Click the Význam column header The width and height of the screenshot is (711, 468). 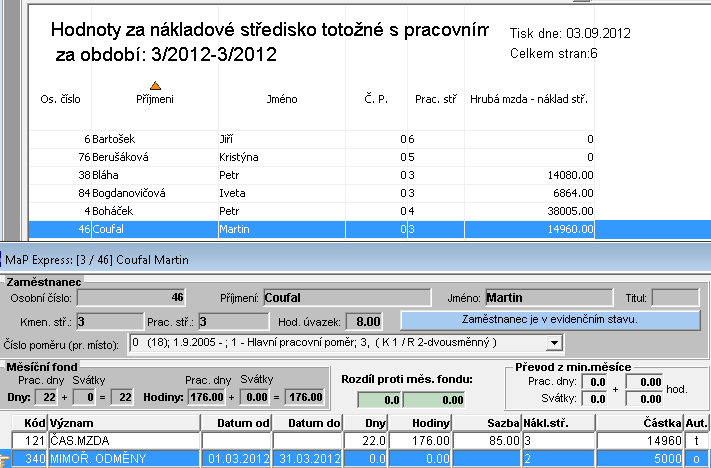(124, 423)
